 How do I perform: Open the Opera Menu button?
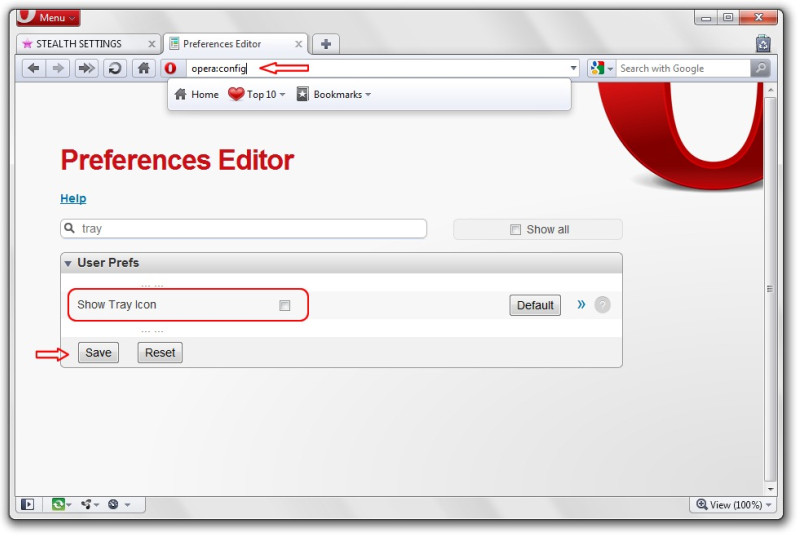(48, 17)
